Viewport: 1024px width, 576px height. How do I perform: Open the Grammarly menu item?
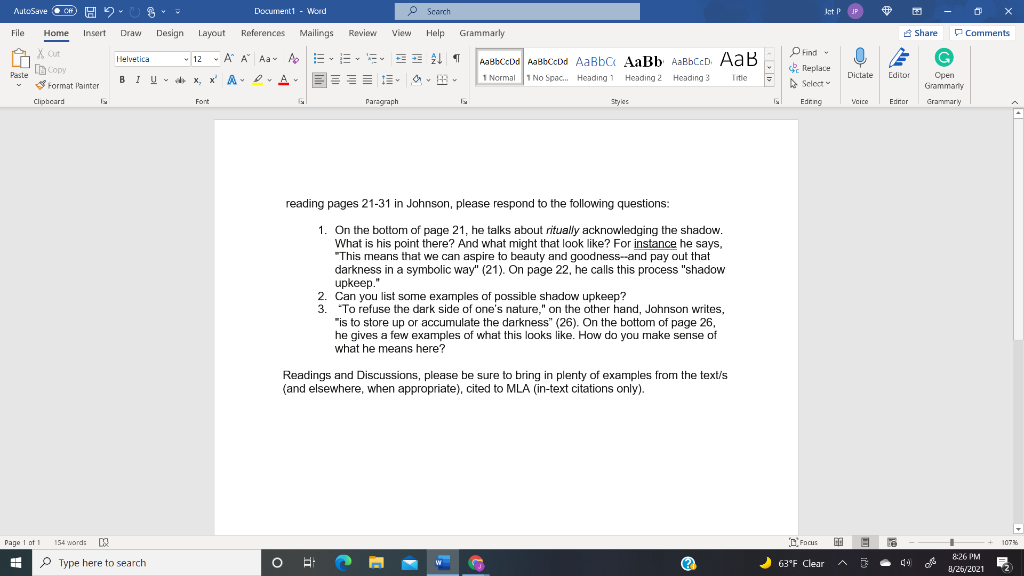click(482, 32)
